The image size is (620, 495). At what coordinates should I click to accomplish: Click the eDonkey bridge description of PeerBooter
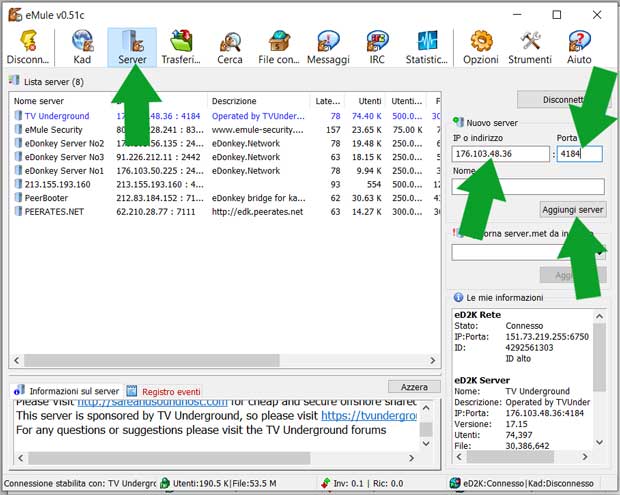point(259,198)
